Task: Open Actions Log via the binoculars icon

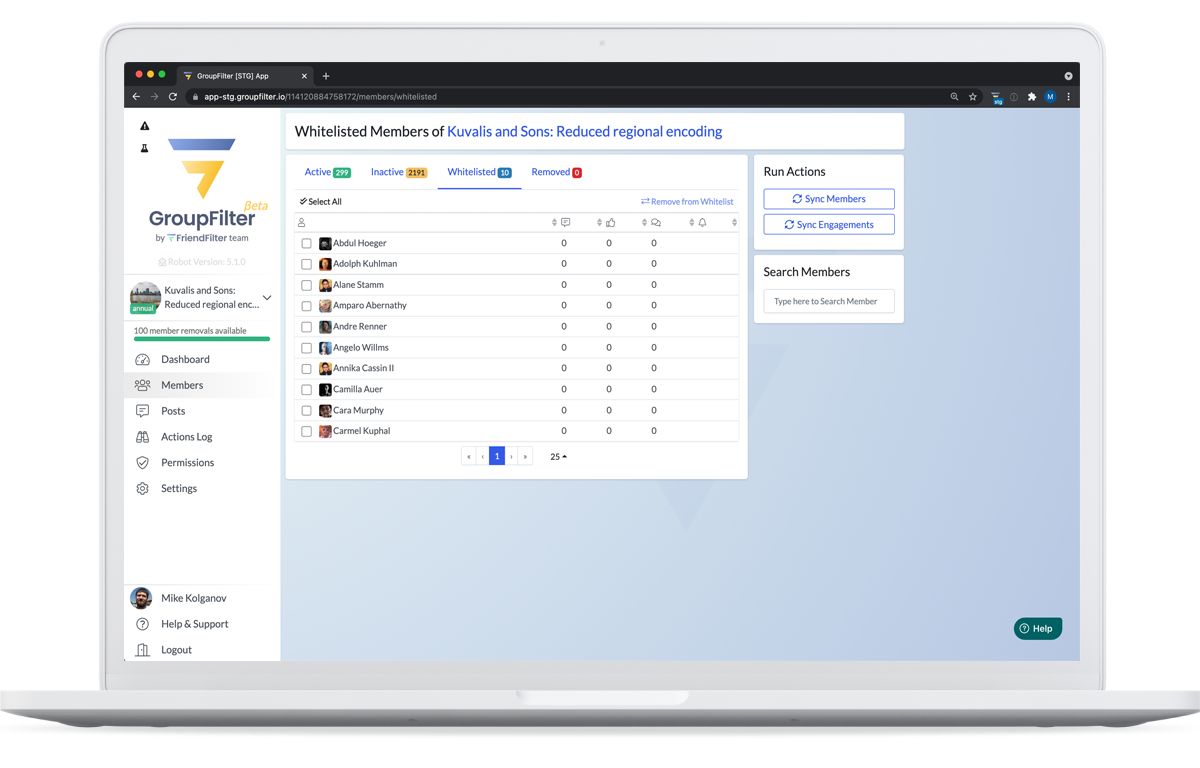Action: pyautogui.click(x=142, y=437)
